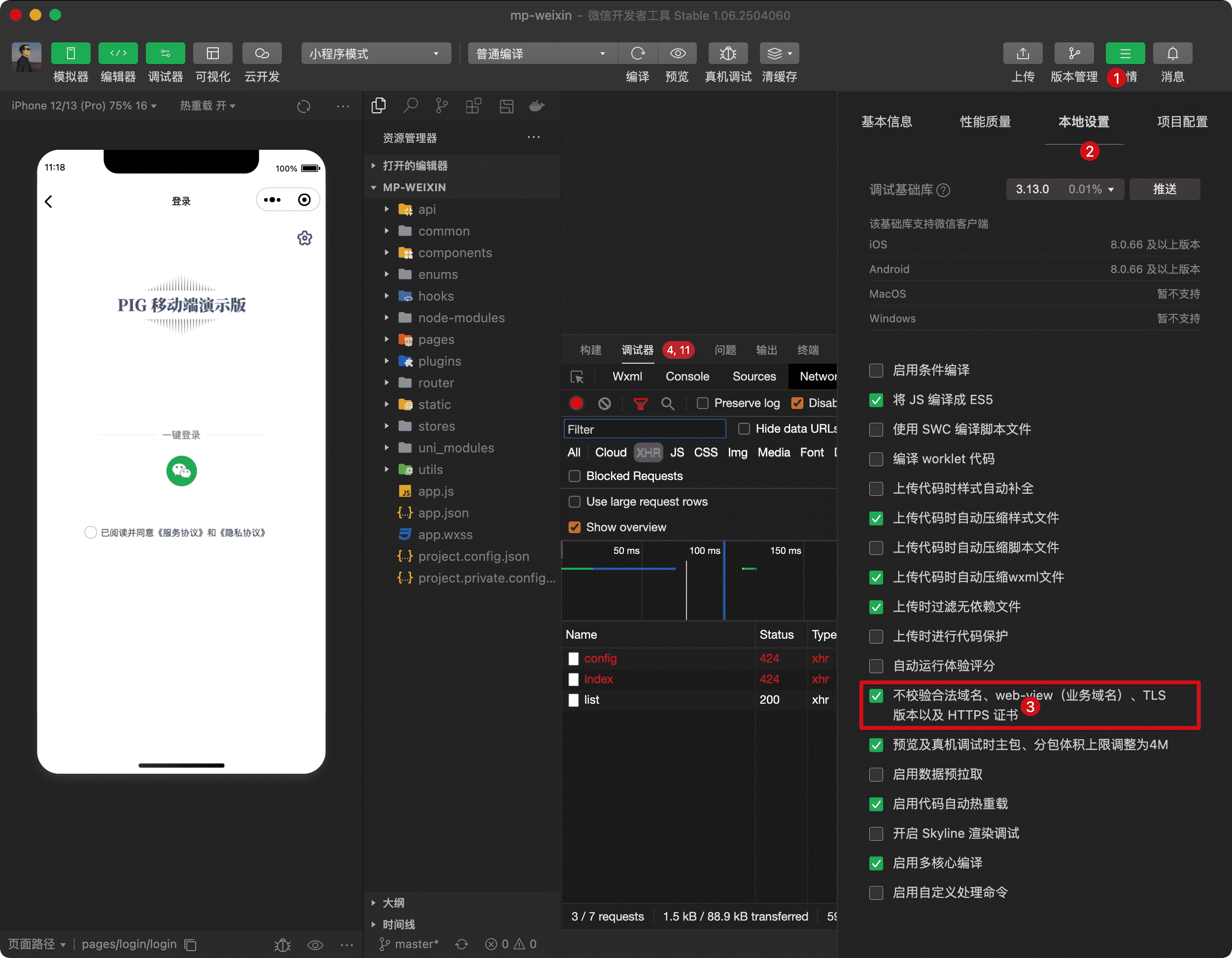
Task: Click the 推送 push button
Action: (x=1165, y=189)
